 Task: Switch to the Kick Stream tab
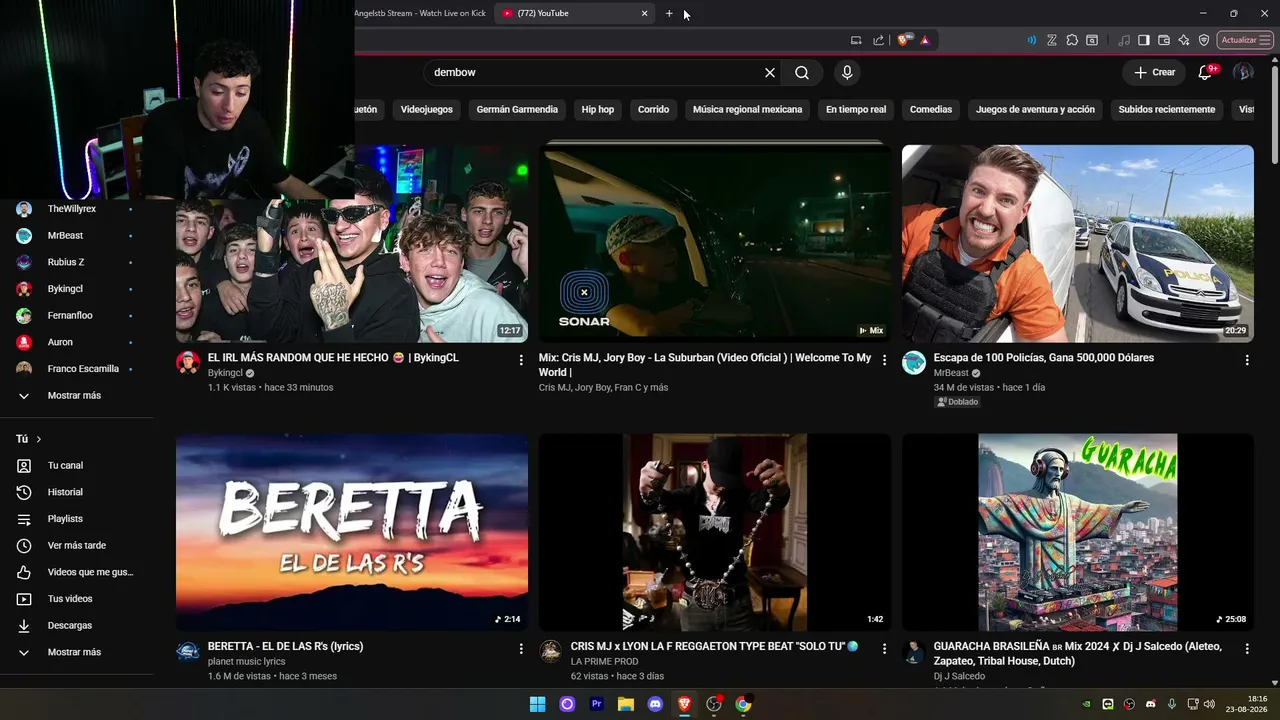tap(420, 13)
